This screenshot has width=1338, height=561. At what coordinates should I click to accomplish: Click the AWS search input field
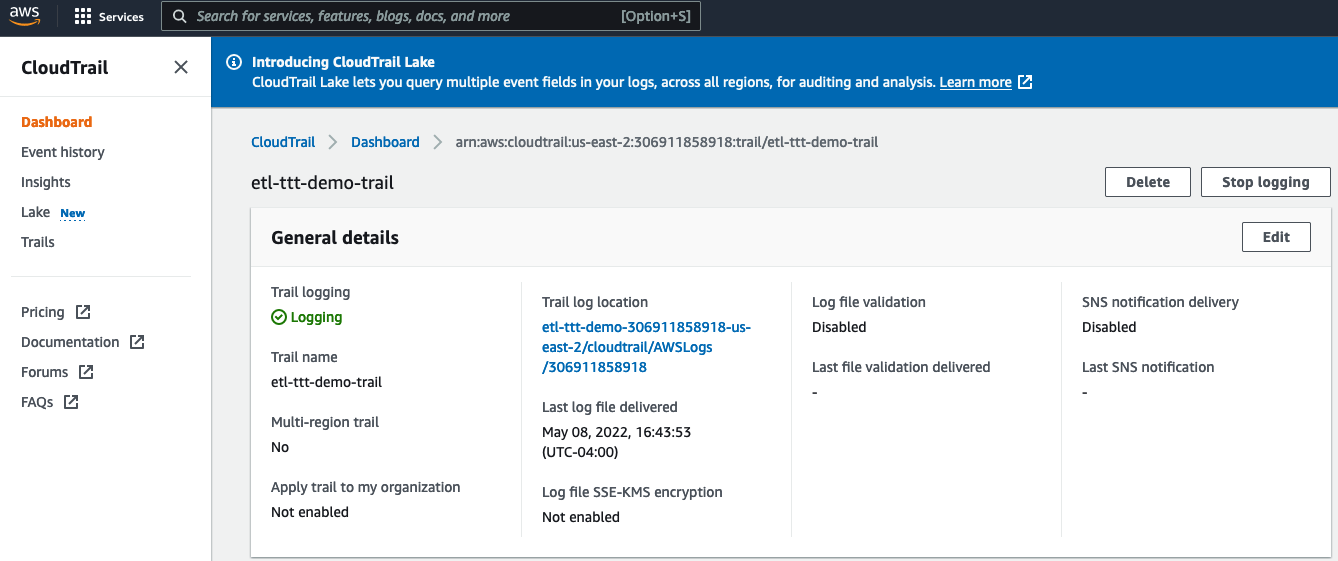click(x=431, y=16)
